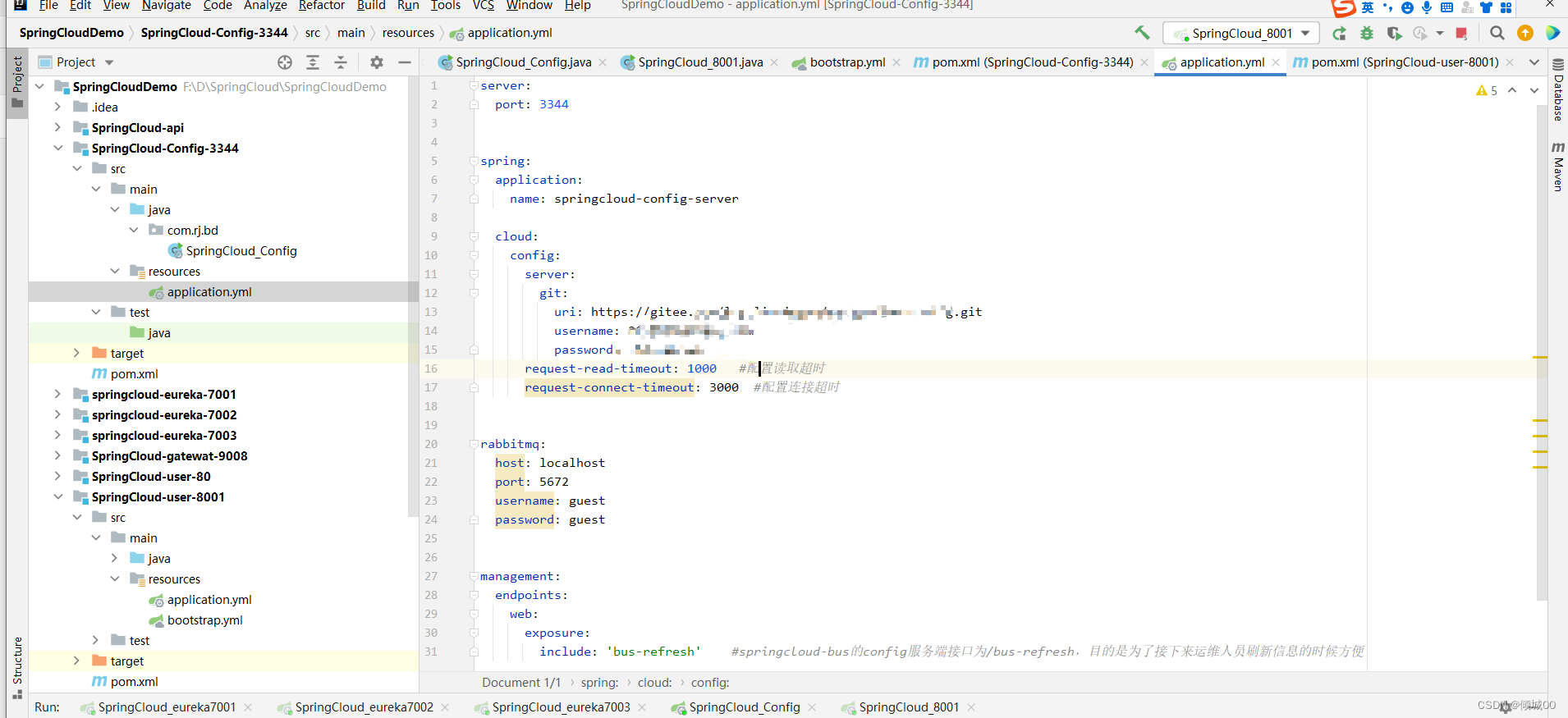1568x718 pixels.
Task: Open Project view mode dropdown
Action: (109, 62)
